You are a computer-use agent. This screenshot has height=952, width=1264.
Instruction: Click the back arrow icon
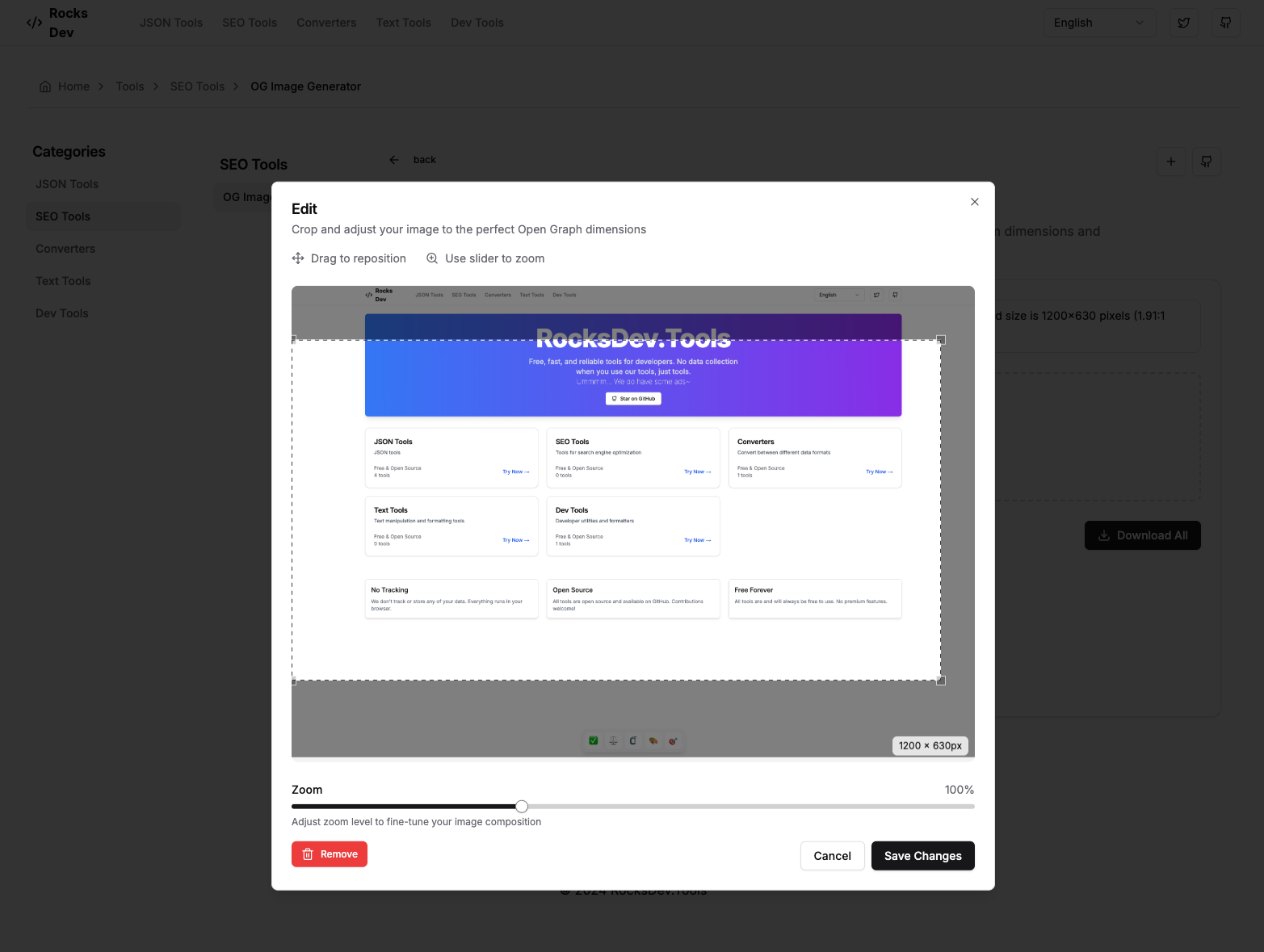point(394,160)
